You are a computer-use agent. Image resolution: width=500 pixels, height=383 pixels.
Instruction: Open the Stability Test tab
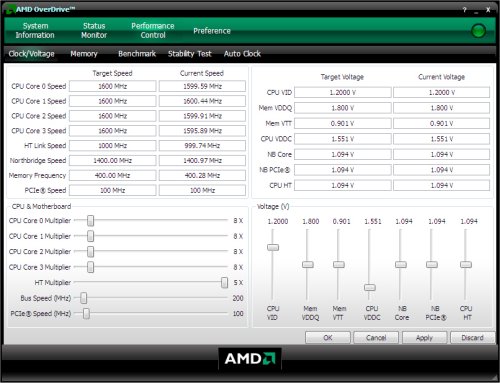click(x=189, y=54)
